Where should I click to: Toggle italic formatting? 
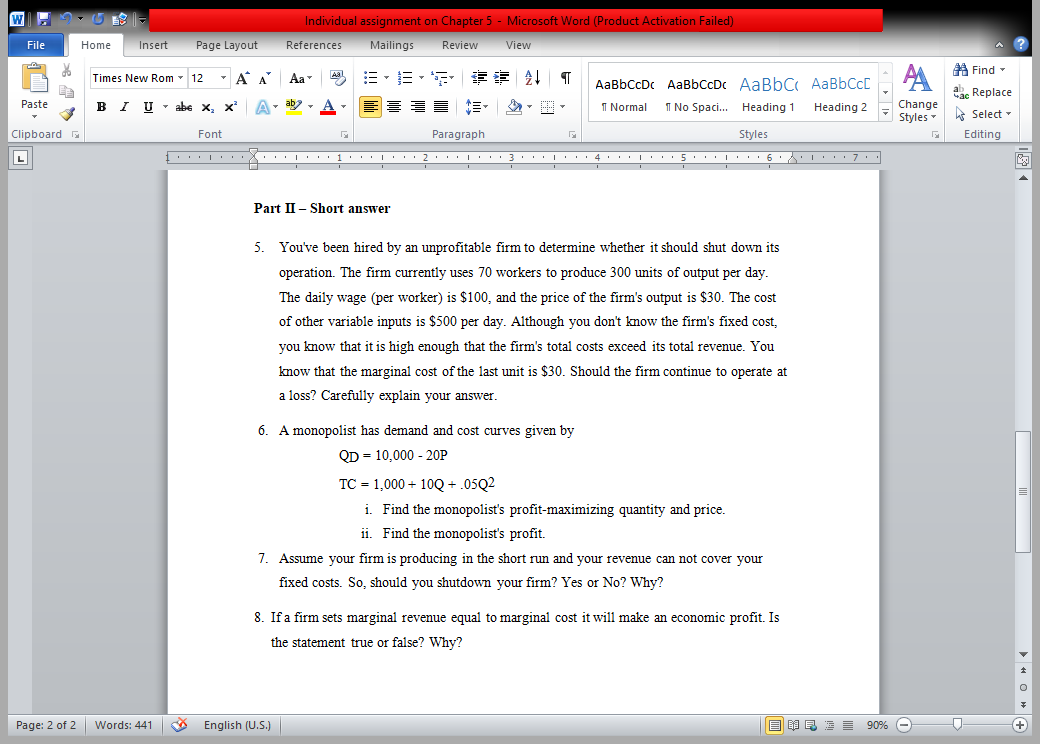tap(122, 106)
